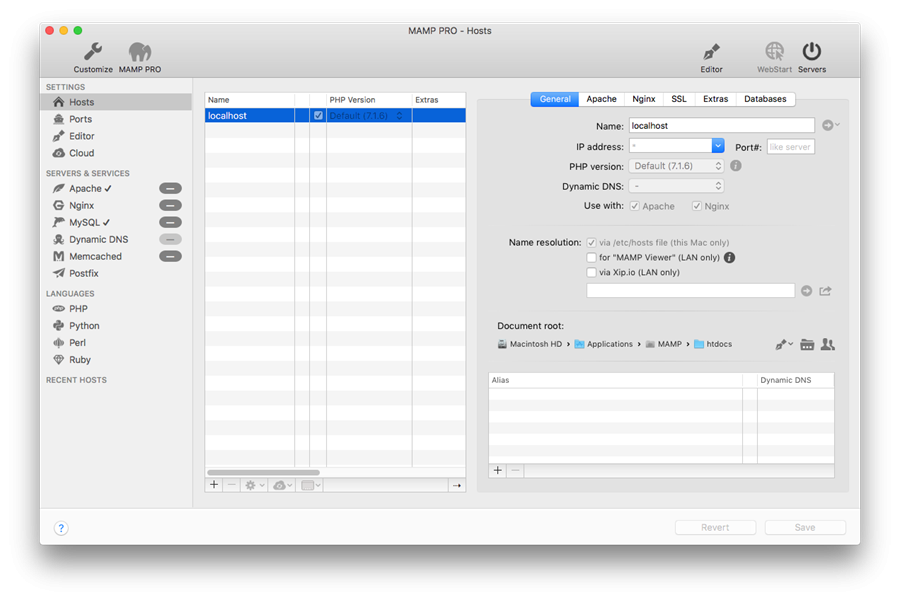Toggle the Apache server status pill
900x601 pixels.
pos(170,188)
